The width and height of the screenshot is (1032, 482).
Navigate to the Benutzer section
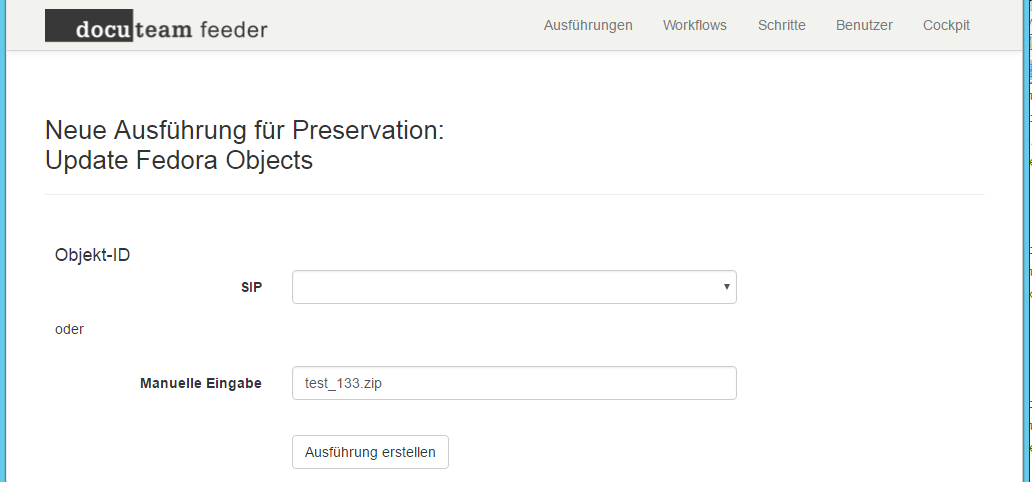pyautogui.click(x=864, y=26)
